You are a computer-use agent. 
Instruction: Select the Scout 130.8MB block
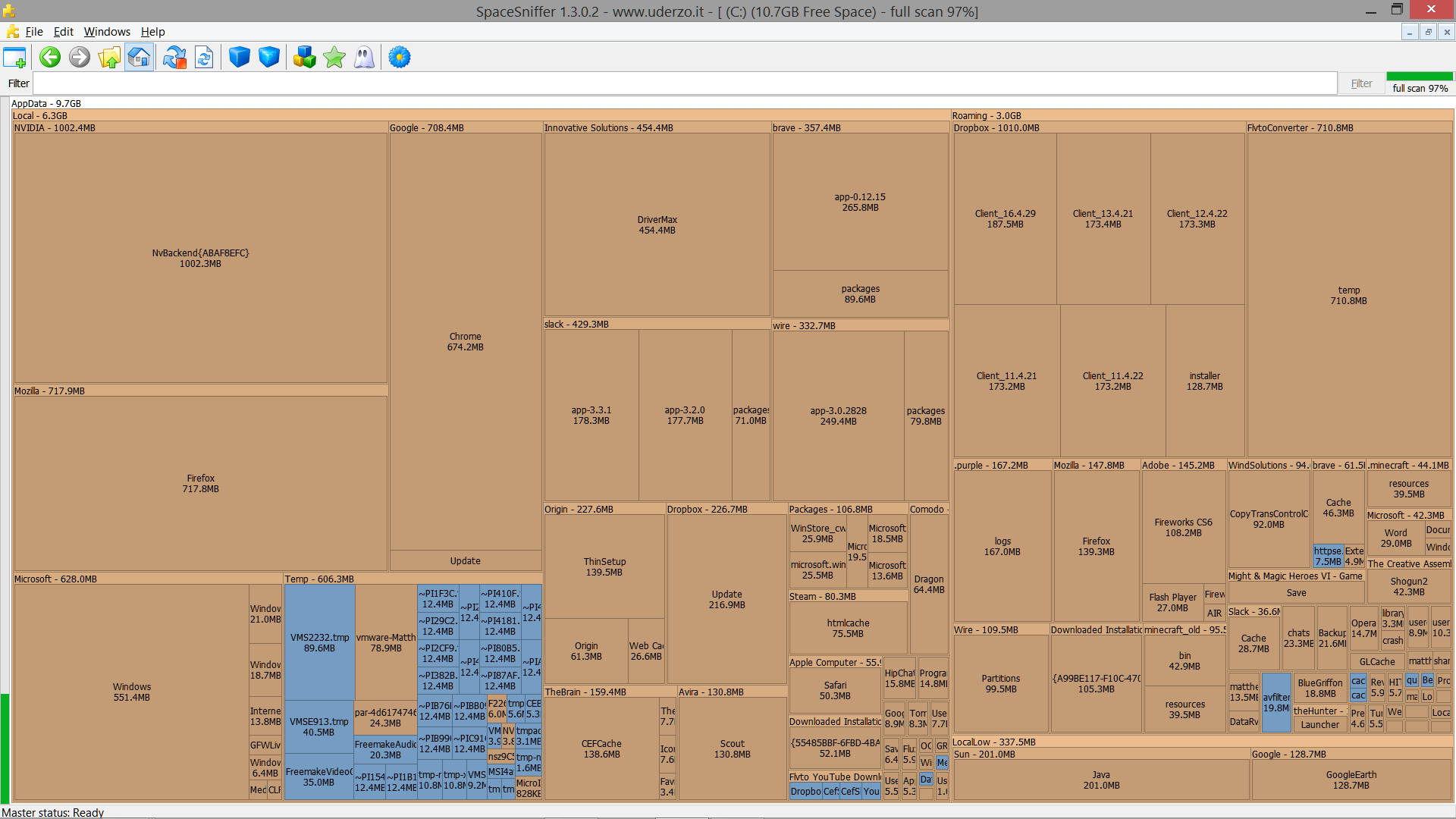[732, 748]
